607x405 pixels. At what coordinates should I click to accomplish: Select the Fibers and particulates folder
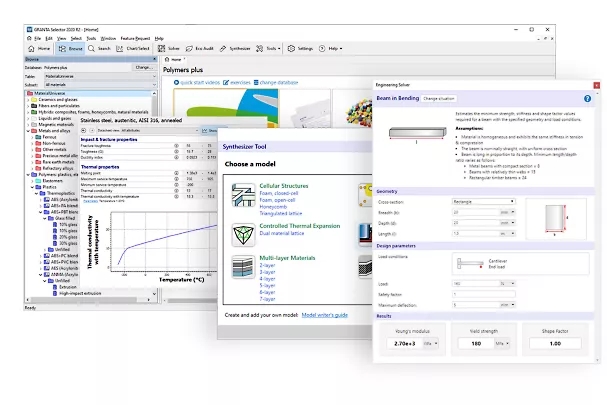[x=58, y=106]
